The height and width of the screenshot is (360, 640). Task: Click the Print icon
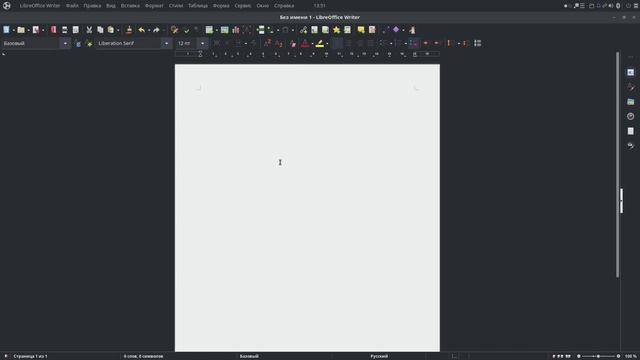coord(64,30)
